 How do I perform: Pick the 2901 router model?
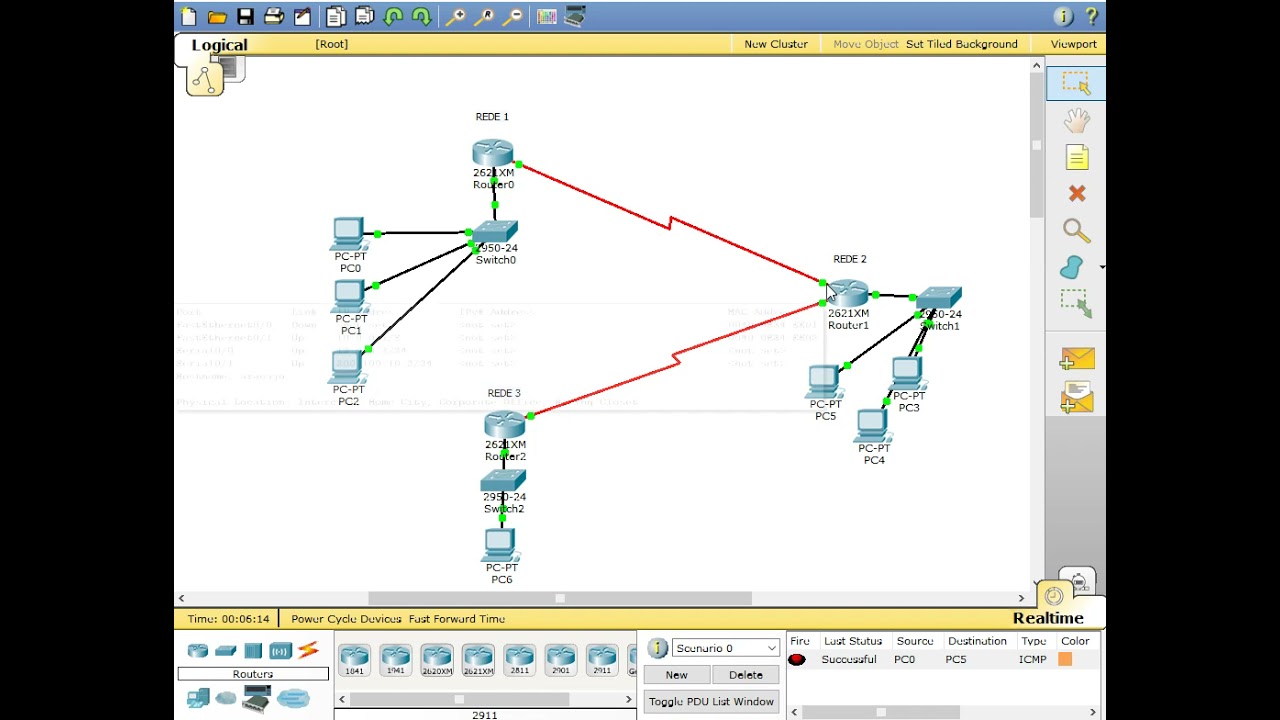coord(560,659)
